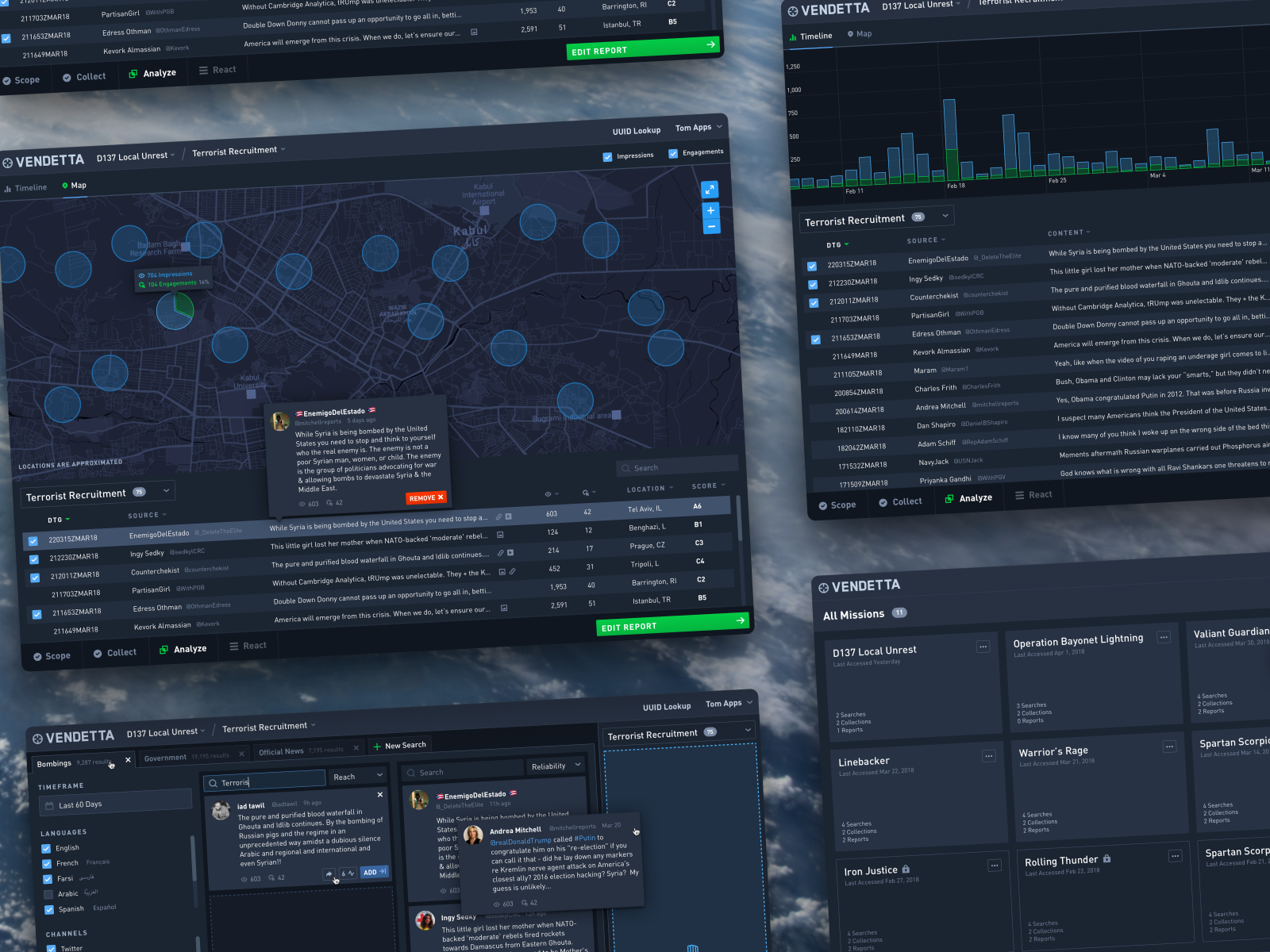Open more options on Iron Justice card
This screenshot has width=1270, height=952.
(x=995, y=866)
